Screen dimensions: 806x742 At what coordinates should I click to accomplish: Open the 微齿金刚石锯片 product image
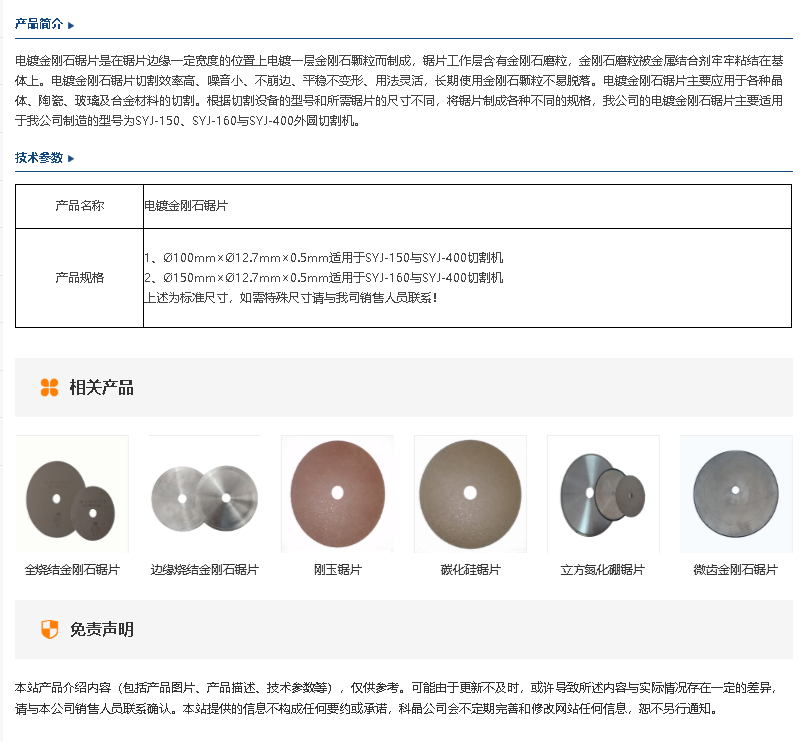click(735, 495)
